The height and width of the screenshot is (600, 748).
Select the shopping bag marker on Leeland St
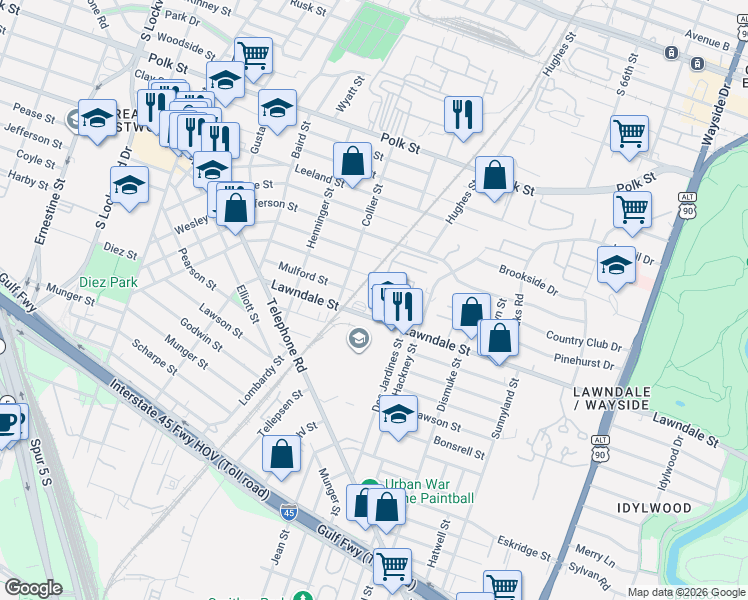(353, 160)
